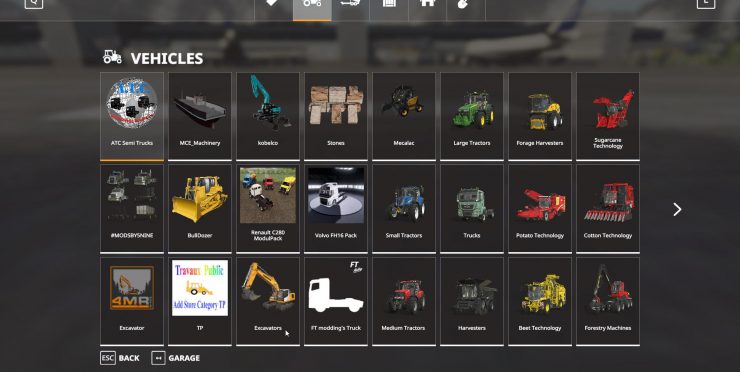The image size is (740, 372).
Task: Open the Forestry Machines category
Action: click(x=608, y=301)
